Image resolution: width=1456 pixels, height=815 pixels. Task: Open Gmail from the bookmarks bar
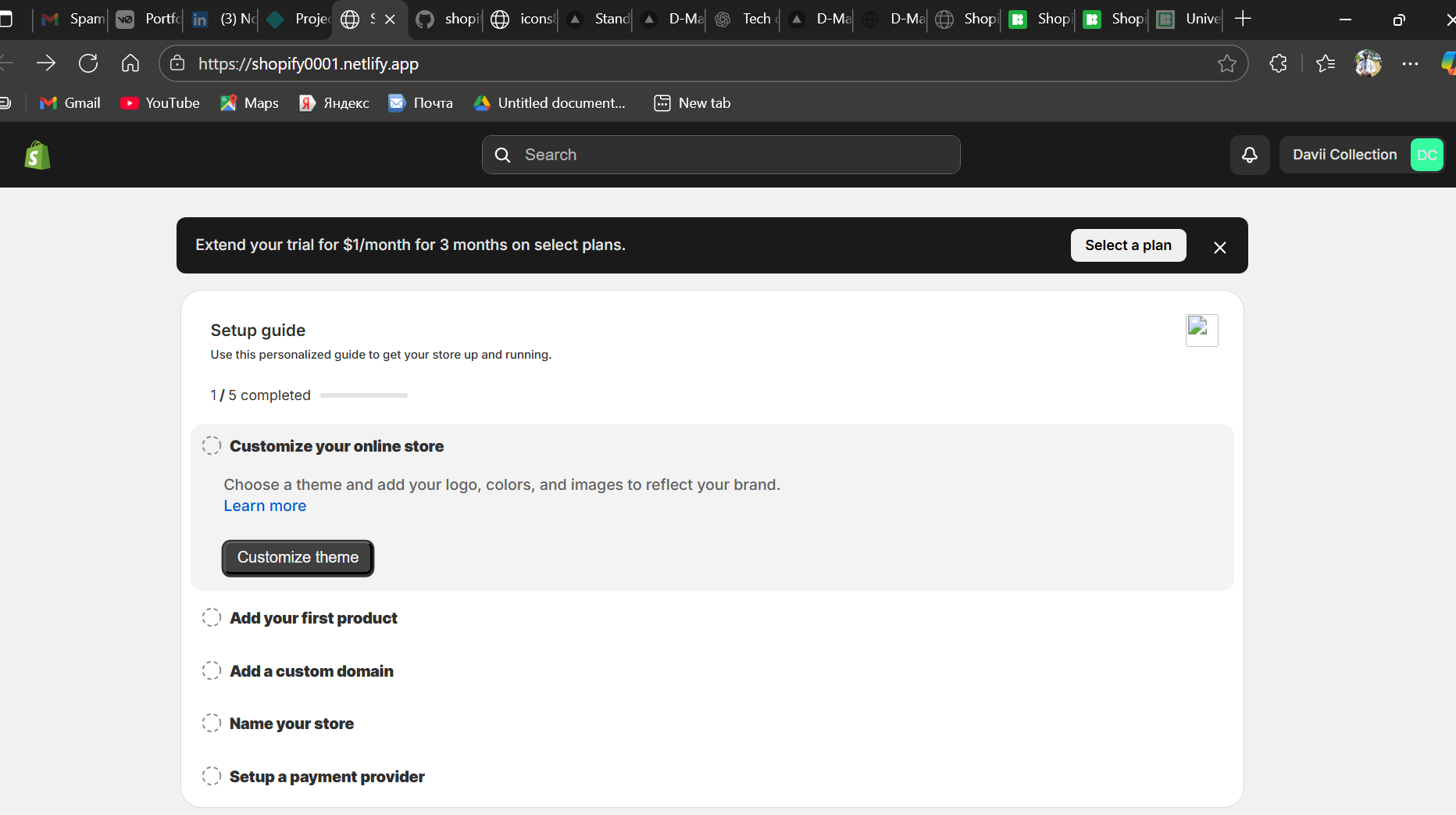pyautogui.click(x=70, y=102)
